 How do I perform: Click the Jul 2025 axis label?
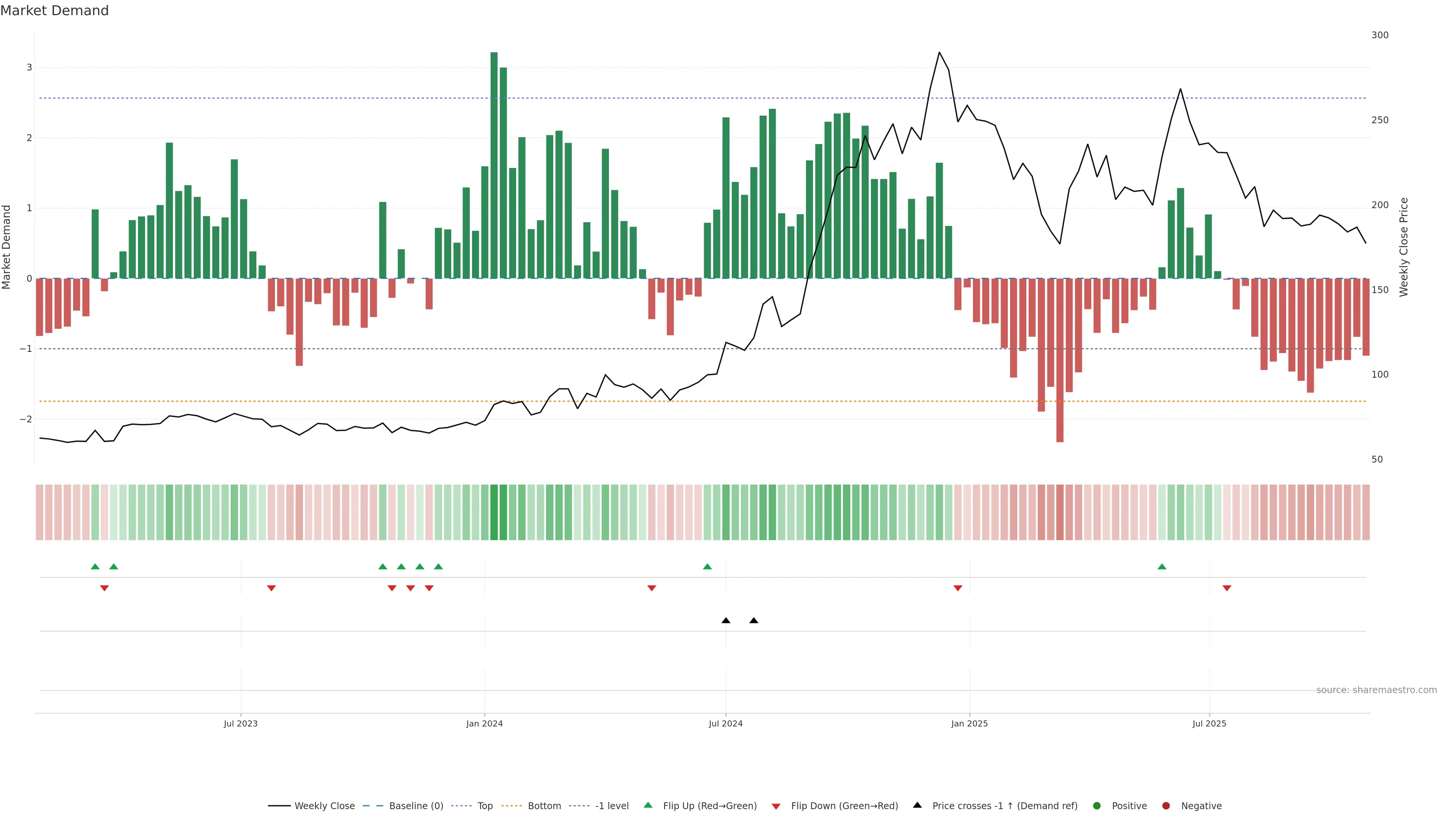[x=1209, y=723]
